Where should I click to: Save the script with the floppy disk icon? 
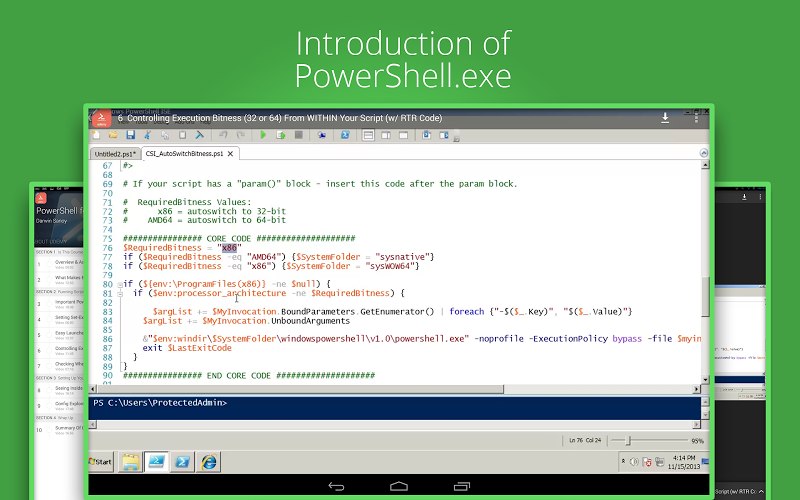[x=131, y=135]
